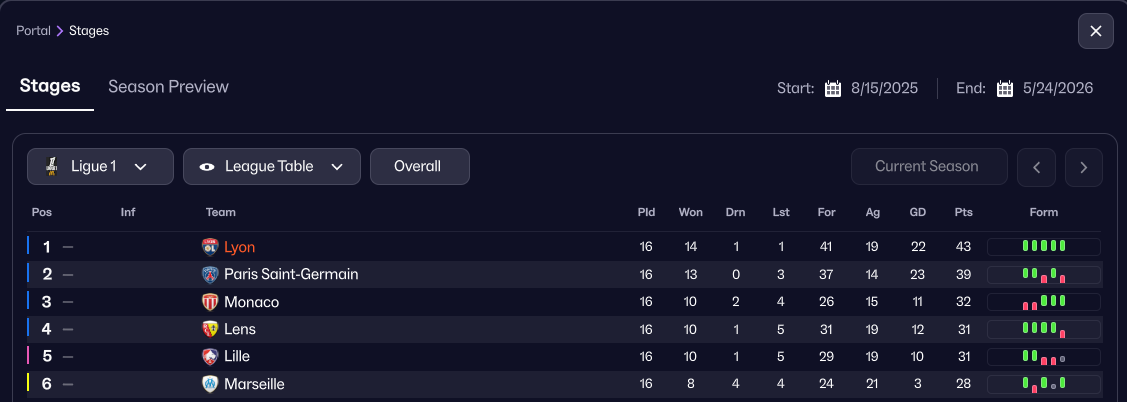Advance to the next season arrow
This screenshot has width=1127, height=402.
tap(1084, 168)
